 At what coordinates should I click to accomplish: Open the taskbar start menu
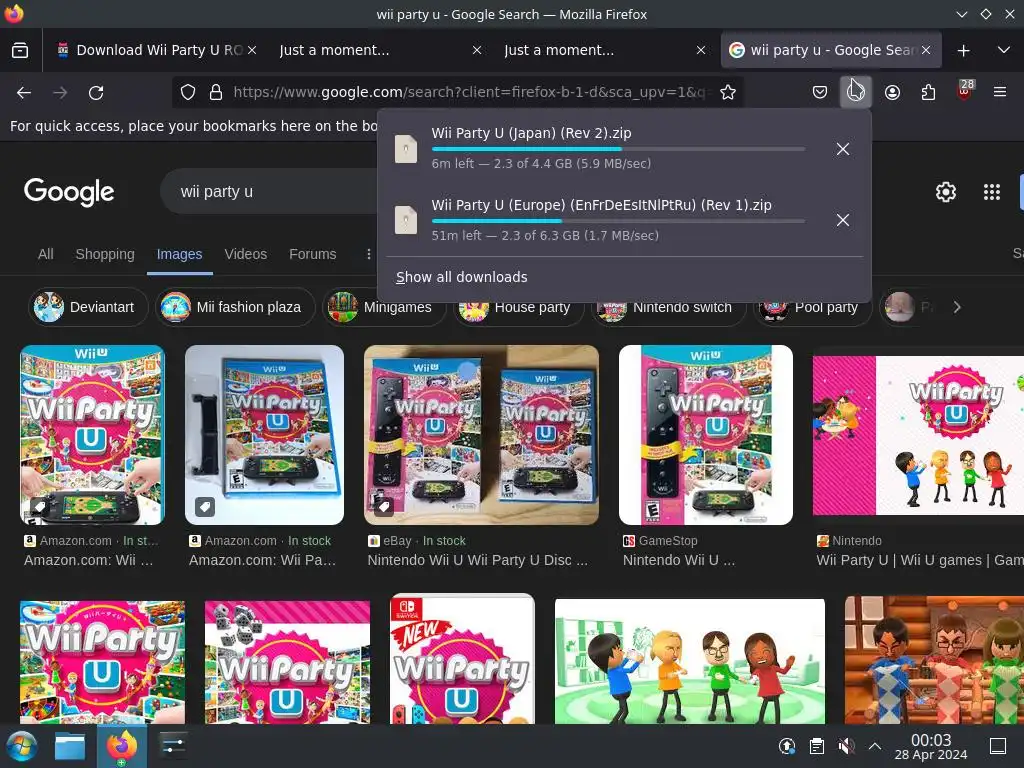(22, 746)
